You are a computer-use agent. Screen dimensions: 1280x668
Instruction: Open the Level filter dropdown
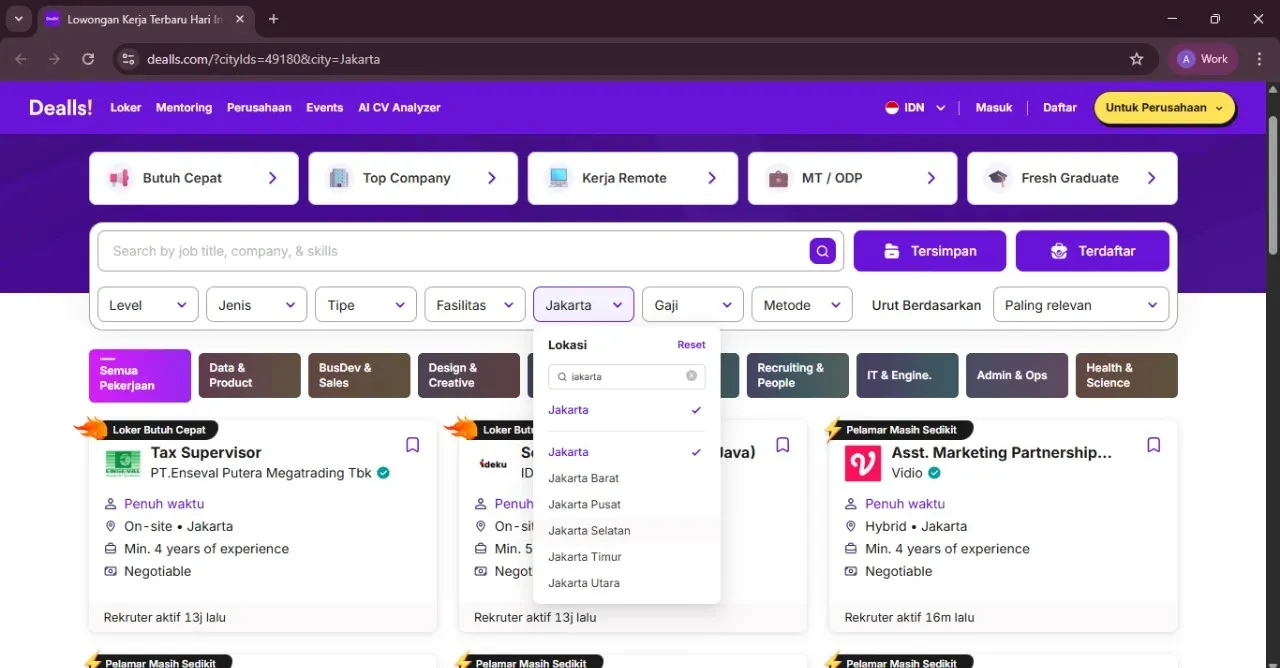148,305
